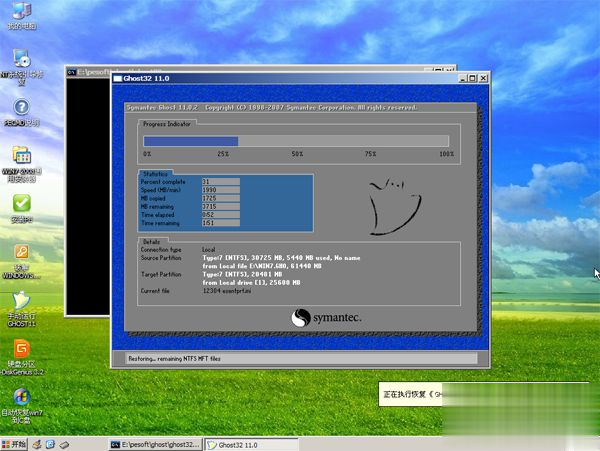Click the 100% marker under progress bar
This screenshot has height=451, width=600.
coord(447,154)
